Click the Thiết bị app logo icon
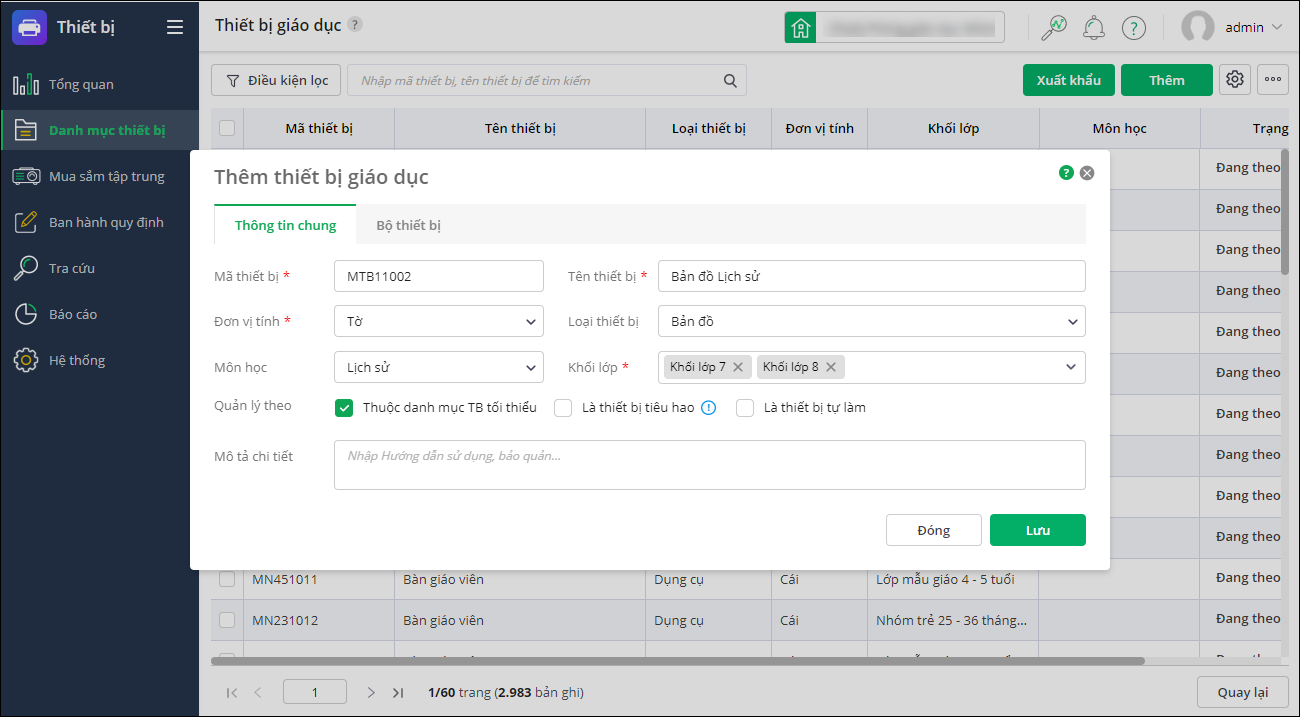This screenshot has height=717, width=1300. [29, 27]
